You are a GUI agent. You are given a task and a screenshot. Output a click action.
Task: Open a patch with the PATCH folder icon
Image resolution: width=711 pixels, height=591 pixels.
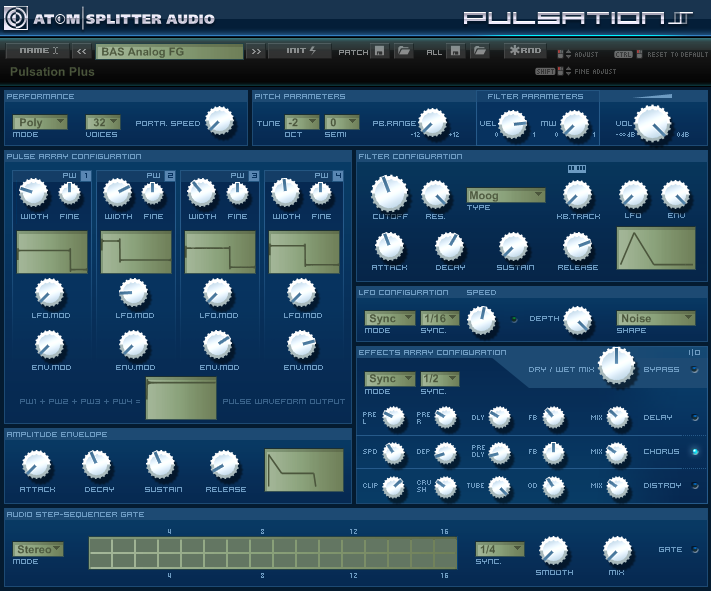coord(404,51)
